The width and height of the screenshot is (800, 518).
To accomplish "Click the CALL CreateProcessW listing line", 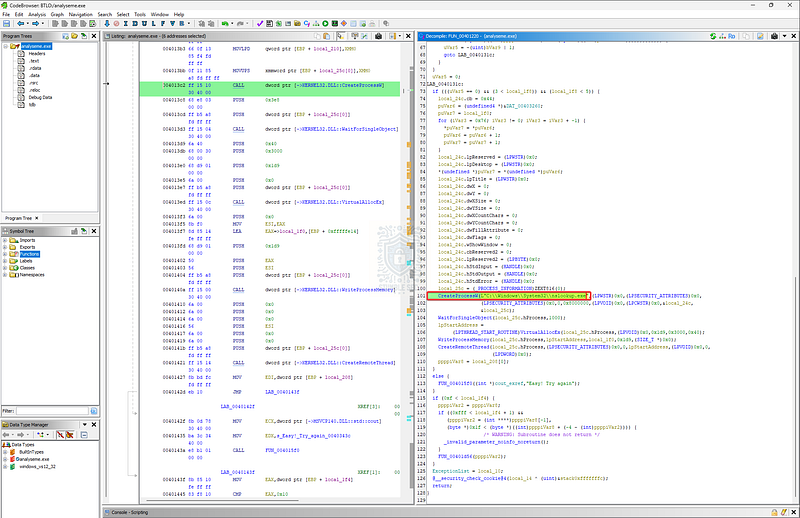I will (270, 89).
